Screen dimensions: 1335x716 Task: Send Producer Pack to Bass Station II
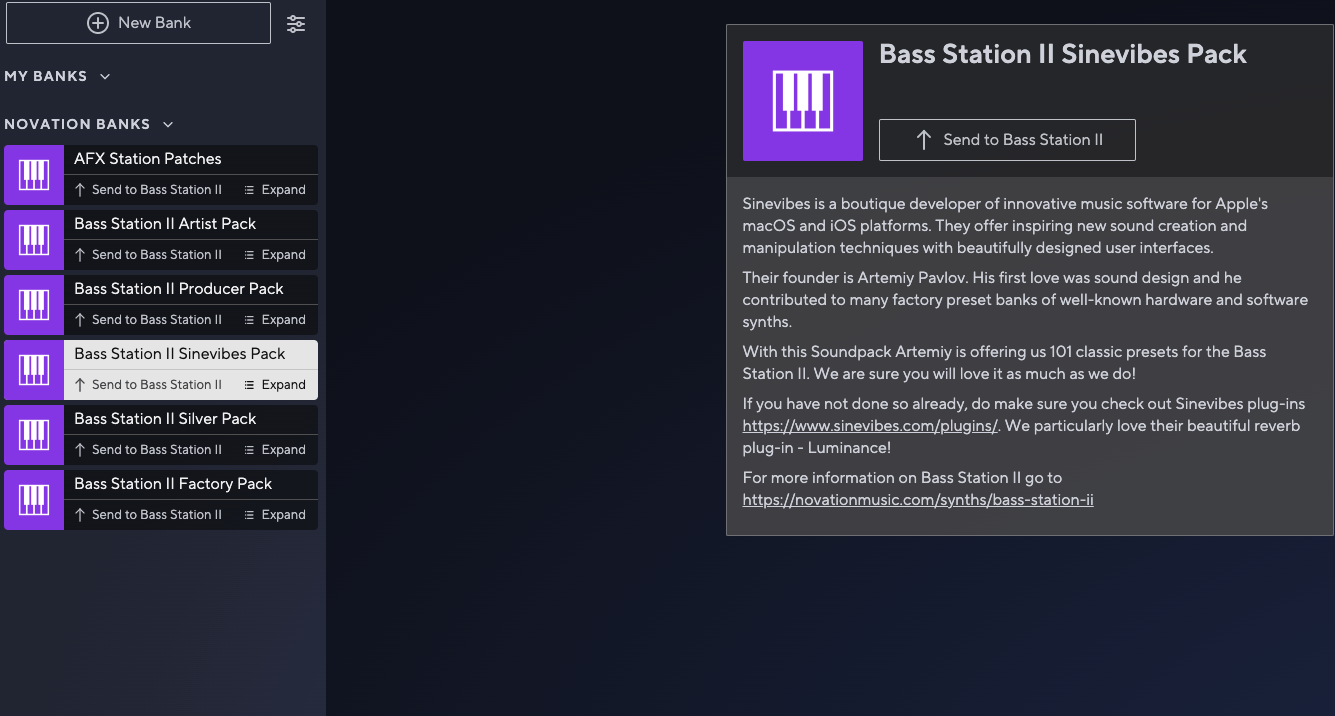click(148, 320)
